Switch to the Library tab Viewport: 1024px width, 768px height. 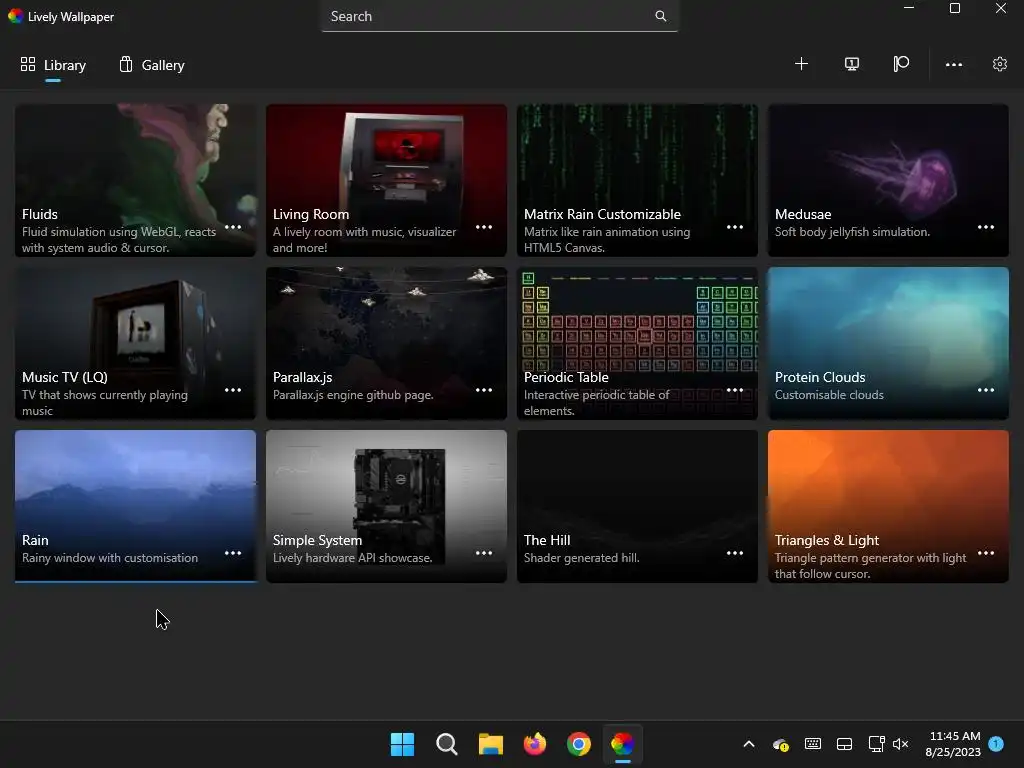tap(53, 65)
